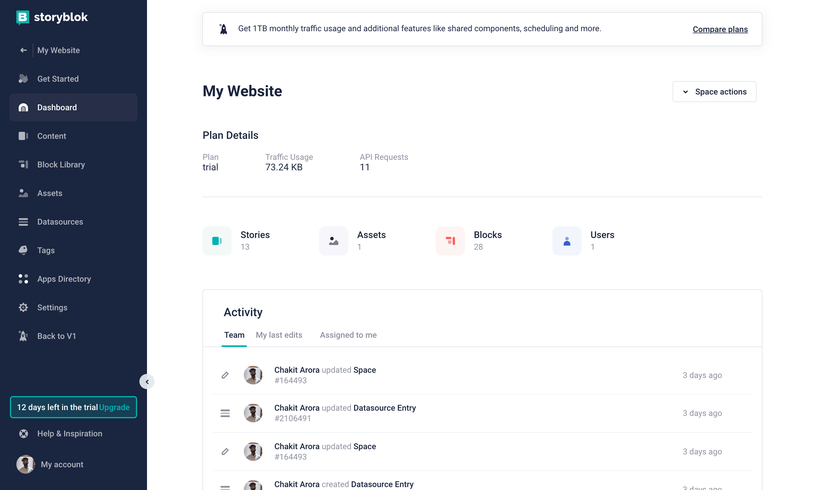Click the Dashboard home icon
This screenshot has width=840, height=490.
23,108
